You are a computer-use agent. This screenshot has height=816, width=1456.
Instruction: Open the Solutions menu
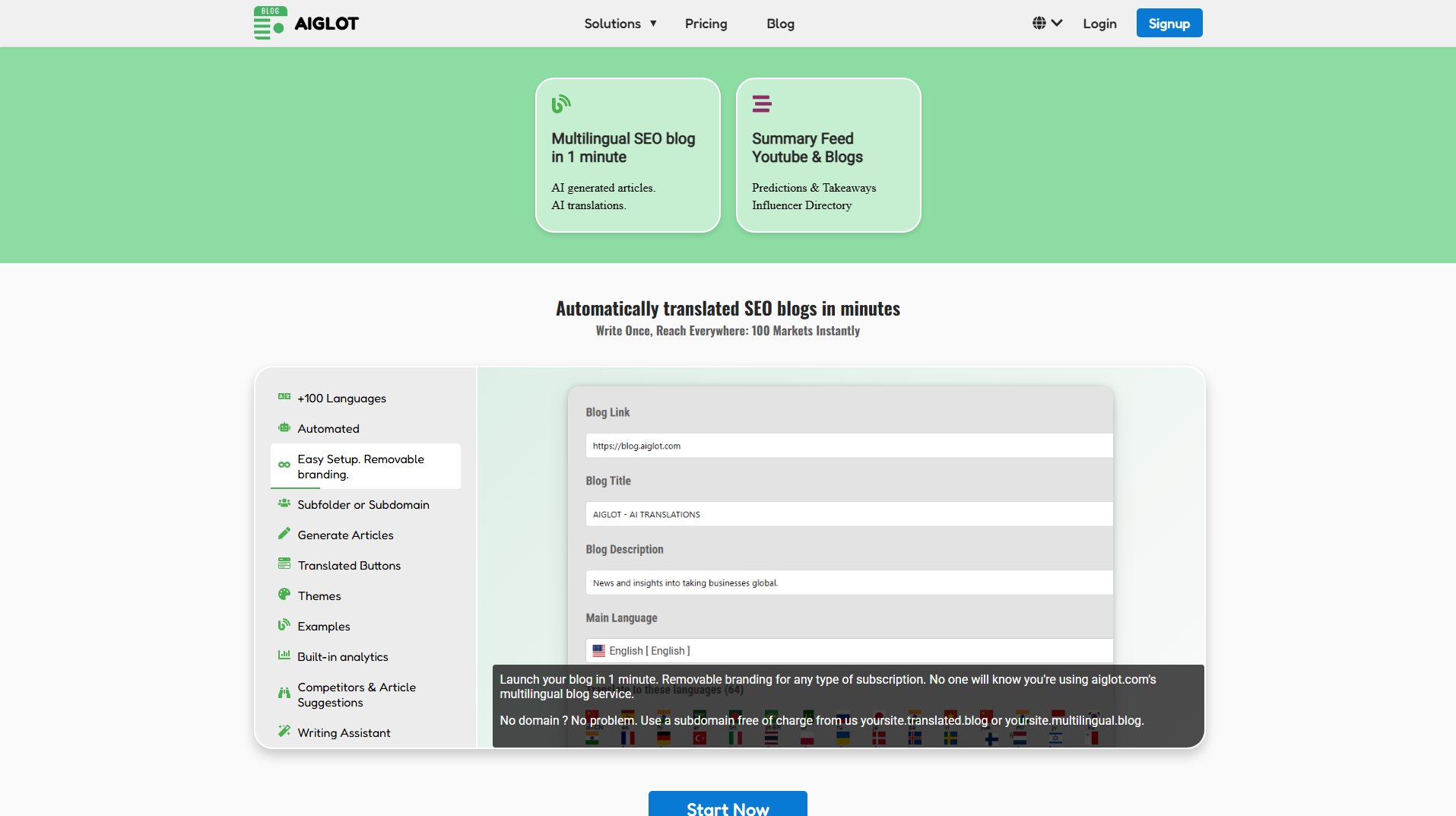tap(620, 24)
